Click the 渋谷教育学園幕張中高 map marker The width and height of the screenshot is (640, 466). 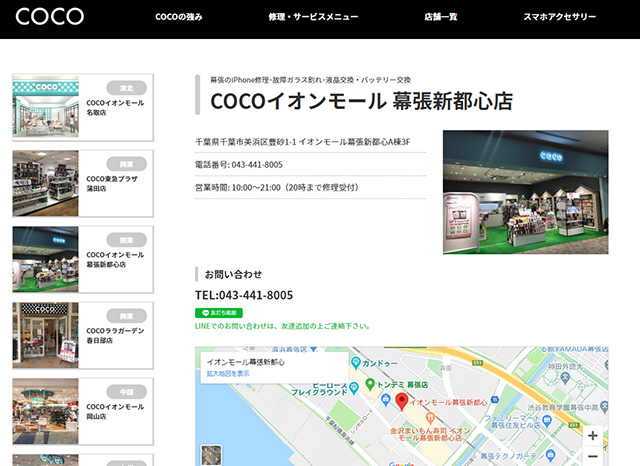pos(604,406)
